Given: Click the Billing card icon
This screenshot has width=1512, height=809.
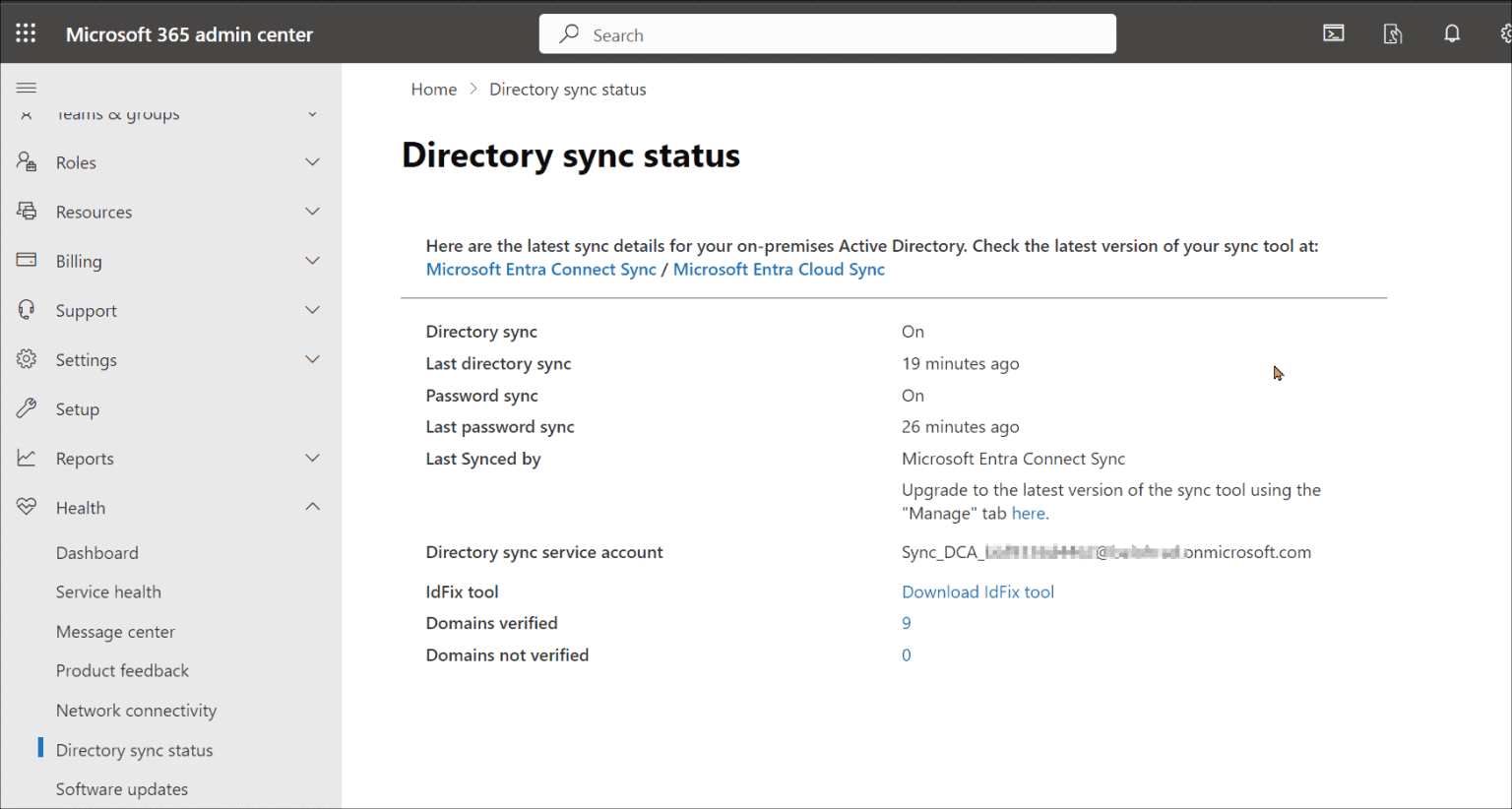Looking at the screenshot, I should (27, 261).
